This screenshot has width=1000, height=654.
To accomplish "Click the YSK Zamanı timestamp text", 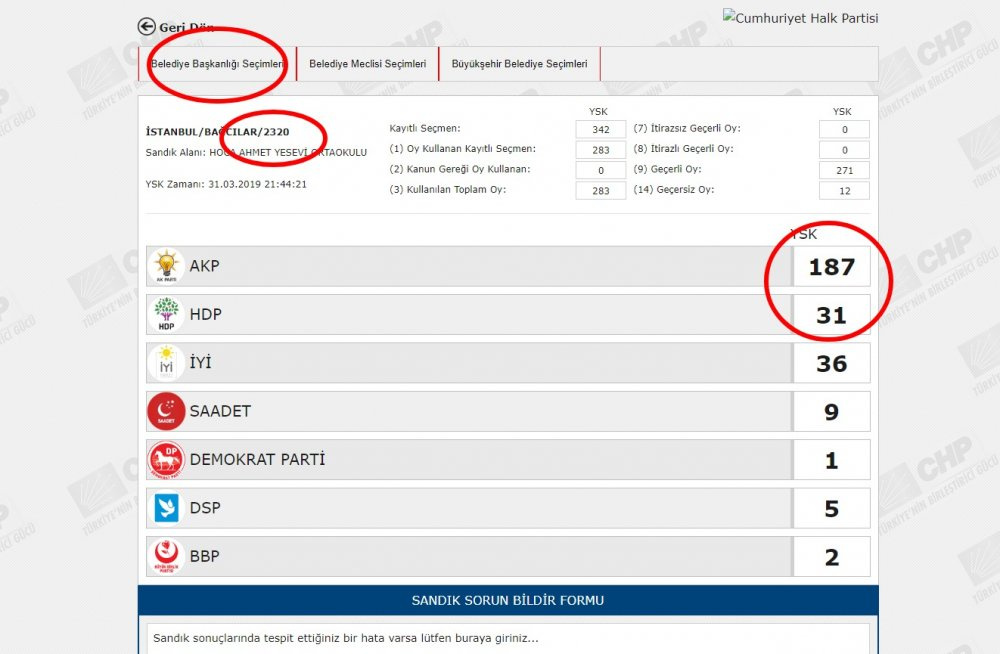I will (x=226, y=184).
